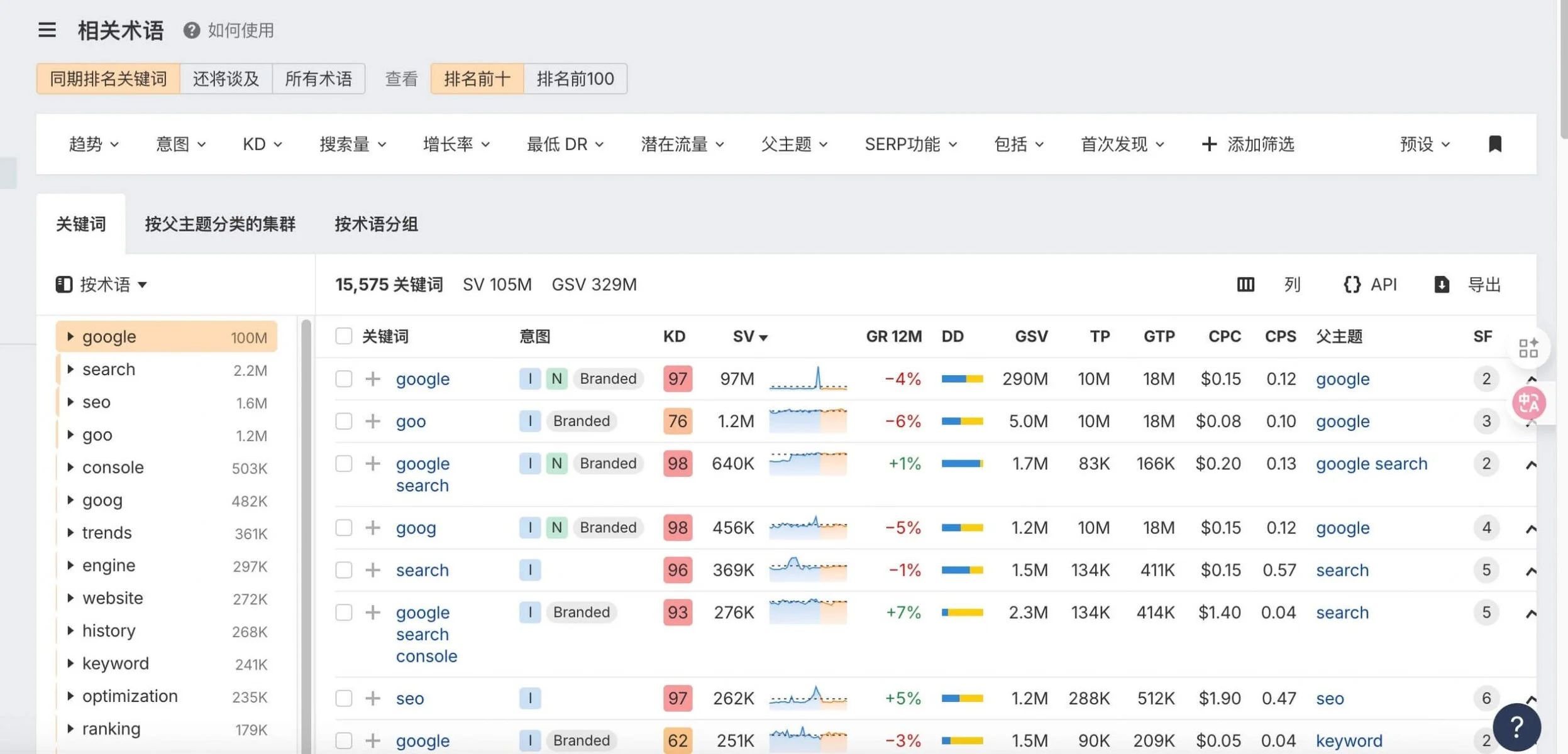Switch to the 按父主题分类的集群 tab
Image resolution: width=1568 pixels, height=754 pixels.
pos(221,224)
